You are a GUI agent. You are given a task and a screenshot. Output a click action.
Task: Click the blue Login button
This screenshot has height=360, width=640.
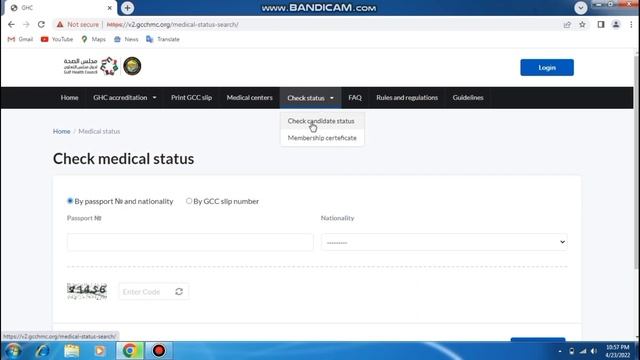click(547, 67)
